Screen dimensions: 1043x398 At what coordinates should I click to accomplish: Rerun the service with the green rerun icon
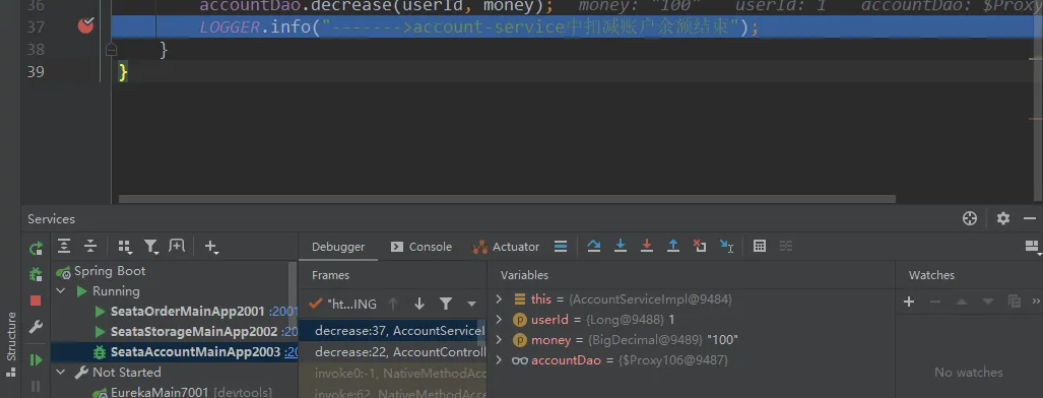36,250
